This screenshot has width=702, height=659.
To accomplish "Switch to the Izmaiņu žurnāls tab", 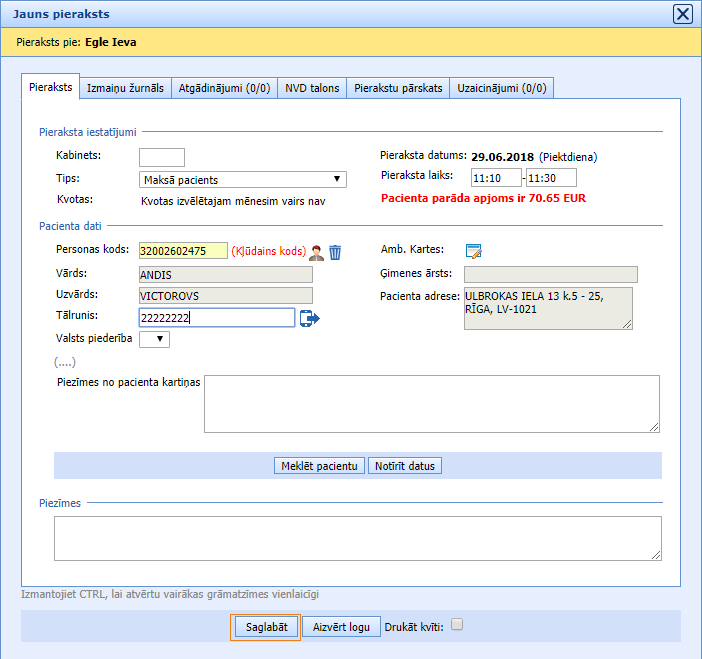I will pos(125,88).
